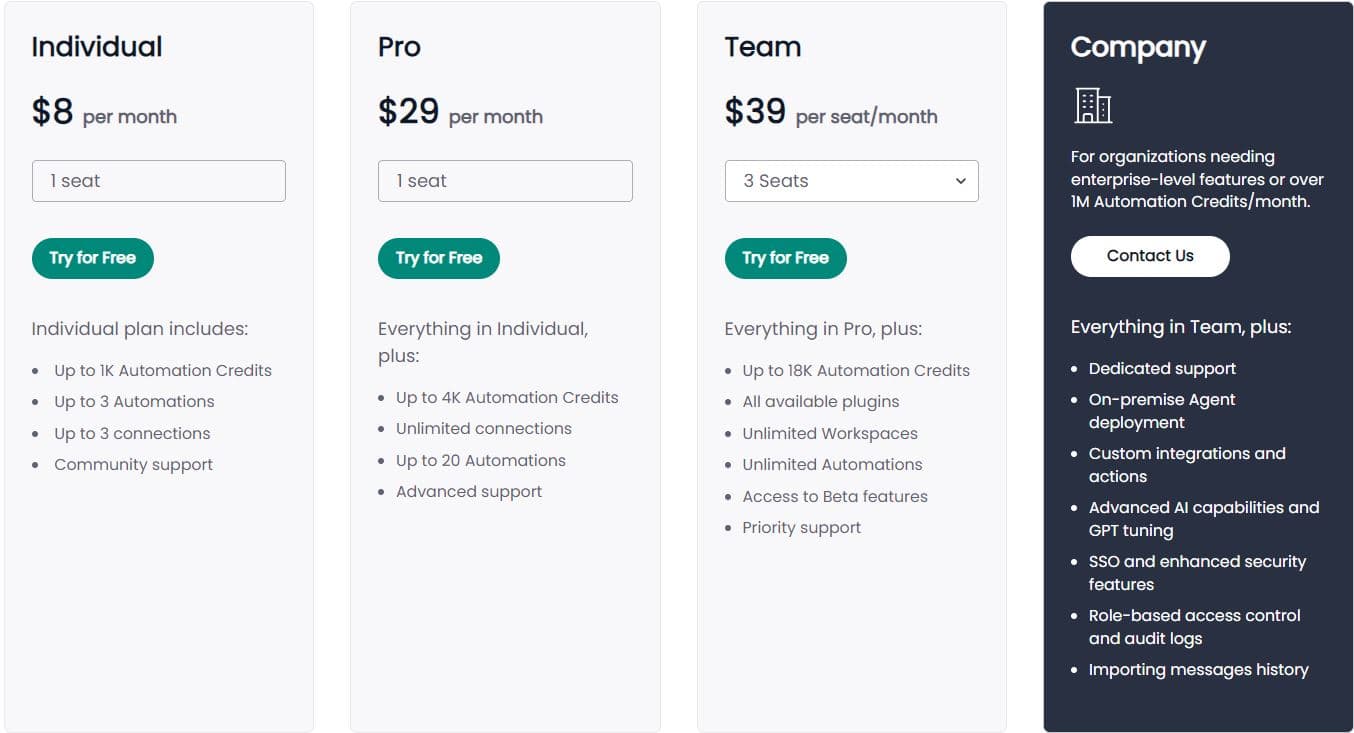1354x733 pixels.
Task: Contact Us about the Company plan
Action: [1150, 255]
